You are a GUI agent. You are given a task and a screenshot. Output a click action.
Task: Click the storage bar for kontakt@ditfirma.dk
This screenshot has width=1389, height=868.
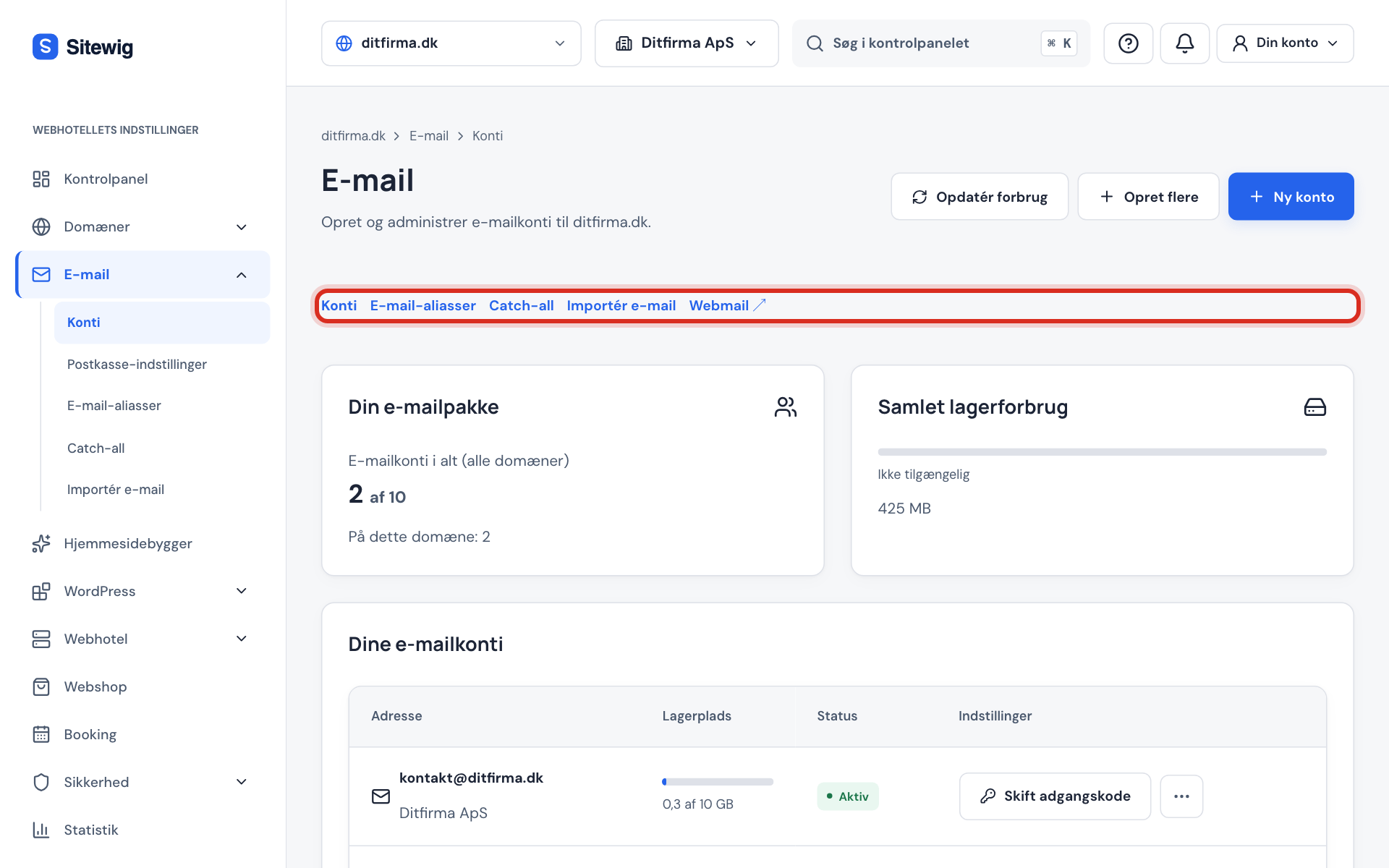[x=718, y=782]
